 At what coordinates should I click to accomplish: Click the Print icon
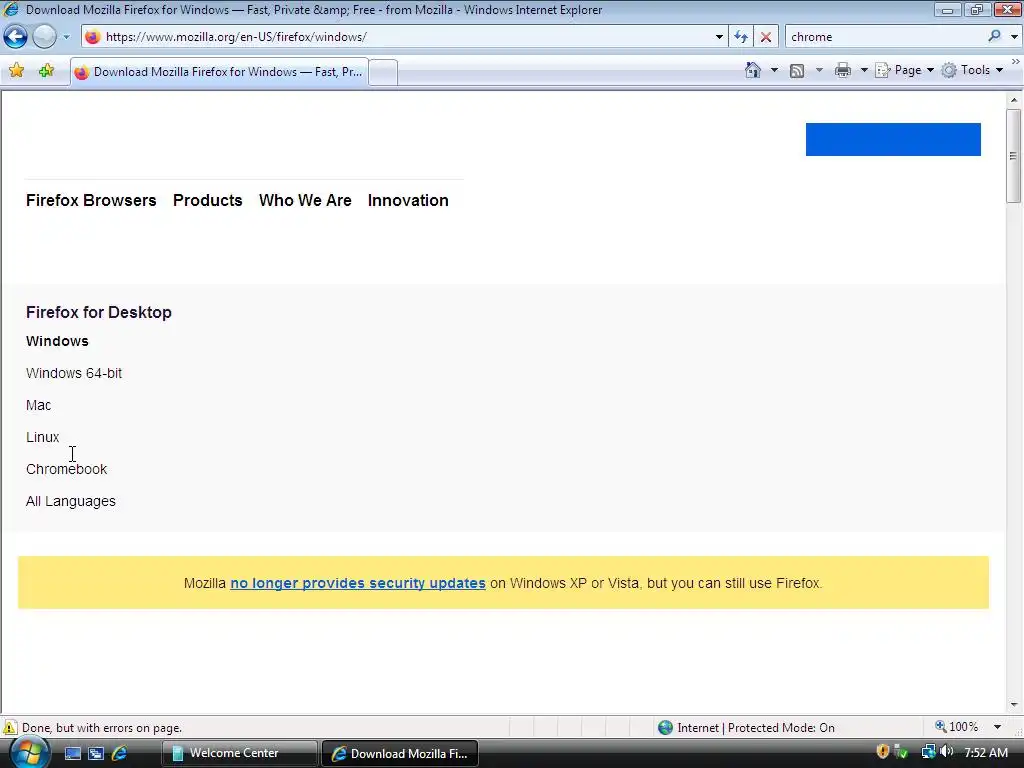843,70
